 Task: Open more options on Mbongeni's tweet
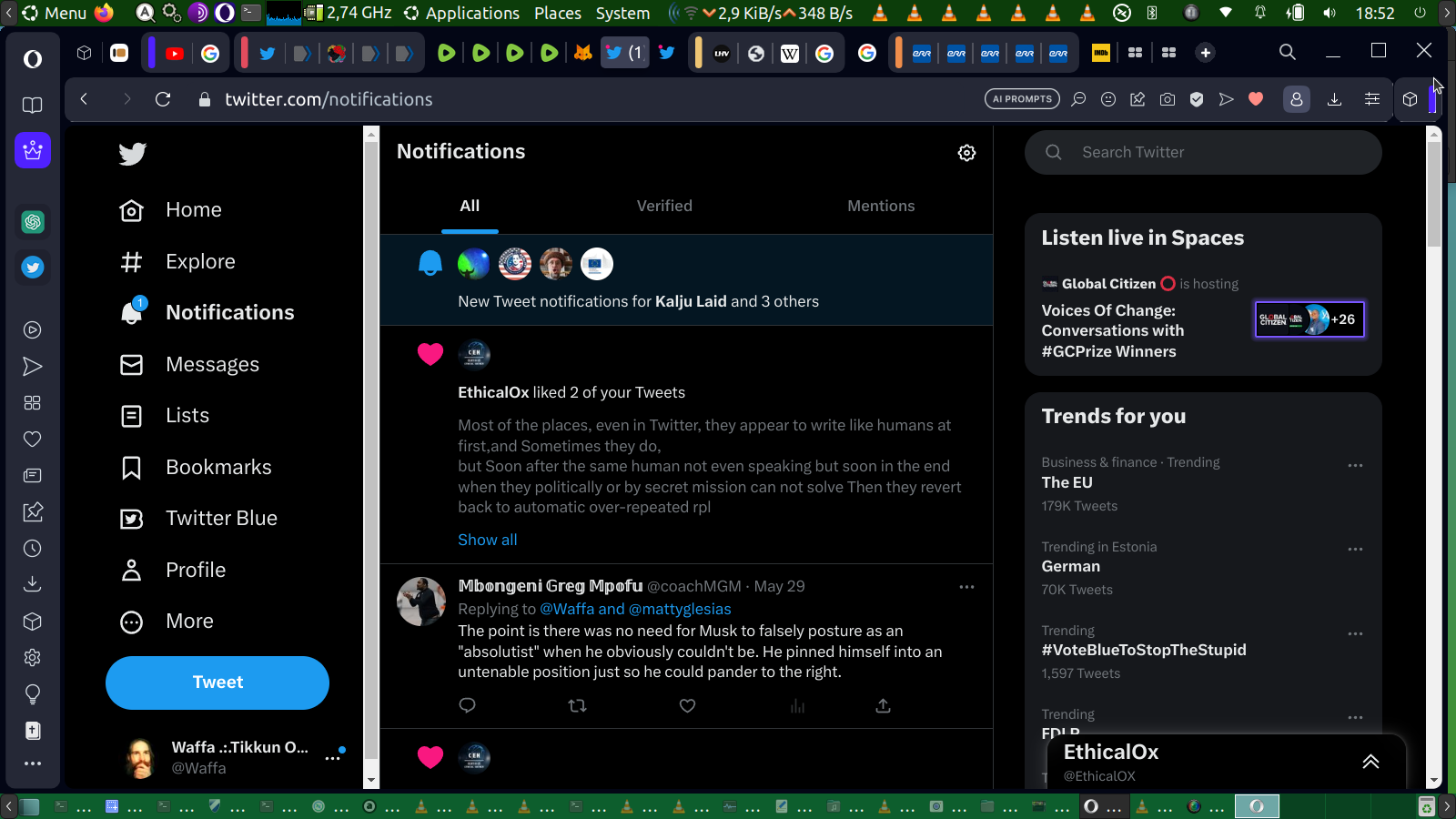tap(966, 587)
